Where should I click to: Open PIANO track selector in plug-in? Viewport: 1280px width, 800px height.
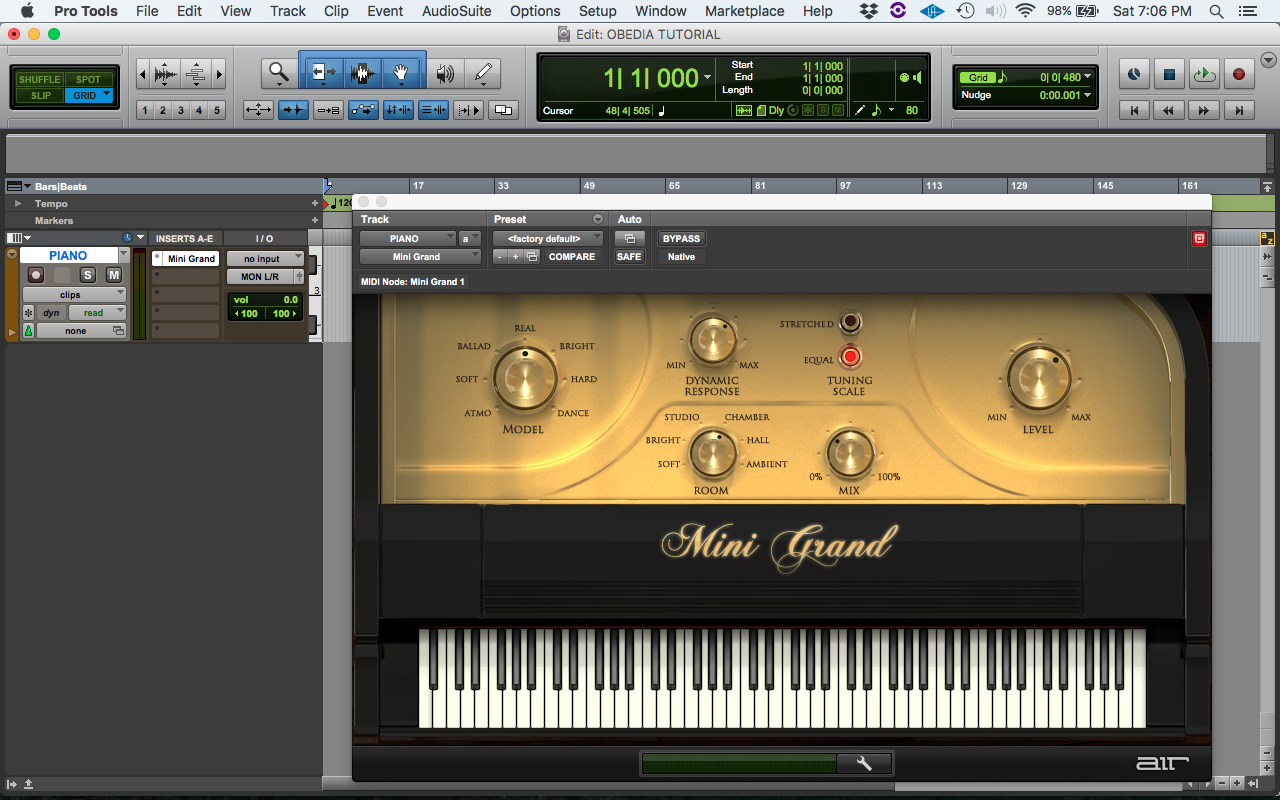pos(409,239)
